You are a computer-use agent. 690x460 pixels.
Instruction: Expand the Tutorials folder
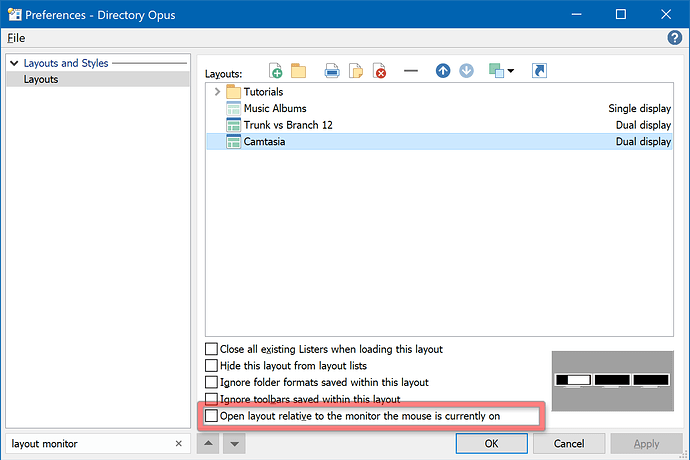(x=217, y=92)
